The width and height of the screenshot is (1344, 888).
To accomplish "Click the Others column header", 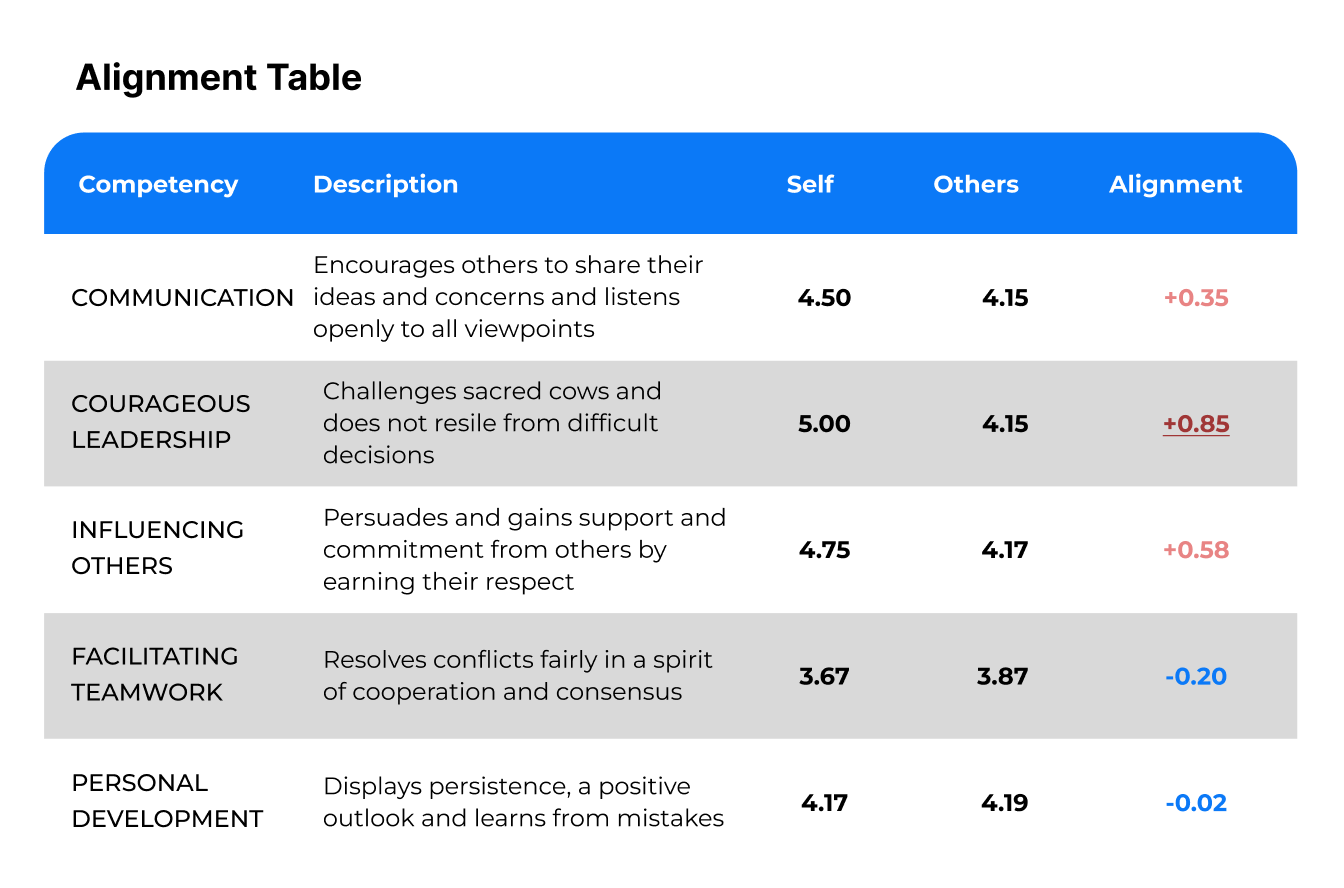I will point(976,185).
